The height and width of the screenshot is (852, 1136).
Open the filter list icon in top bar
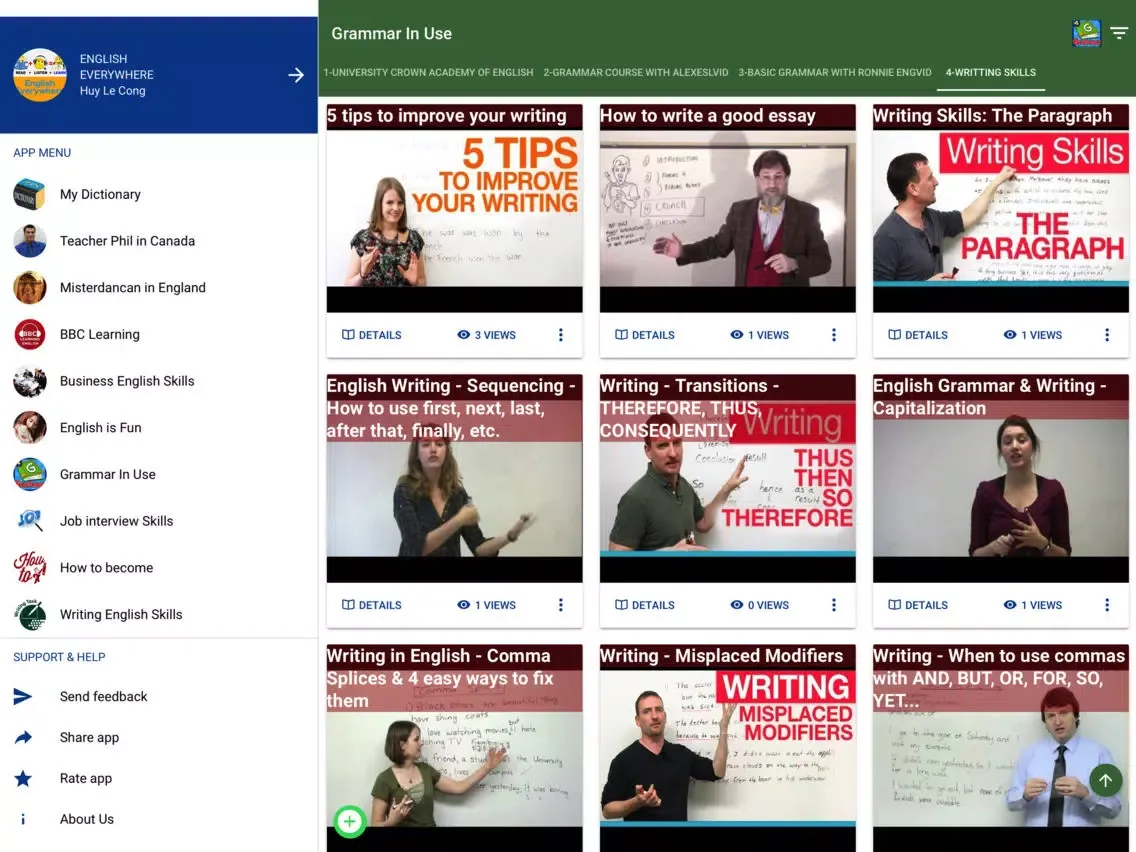(x=1119, y=33)
